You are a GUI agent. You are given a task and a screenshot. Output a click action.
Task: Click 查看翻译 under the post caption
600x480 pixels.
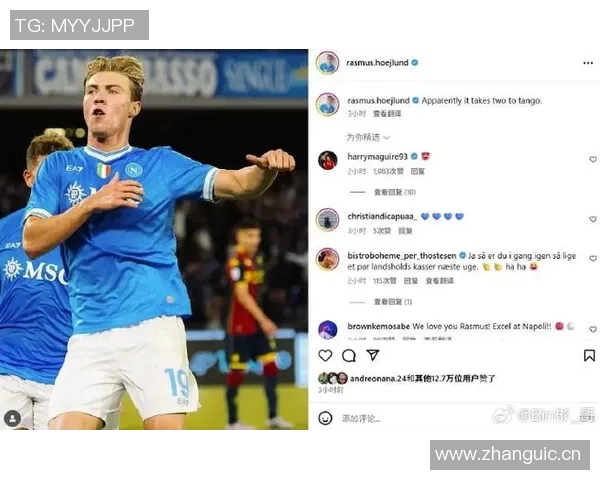coord(387,114)
